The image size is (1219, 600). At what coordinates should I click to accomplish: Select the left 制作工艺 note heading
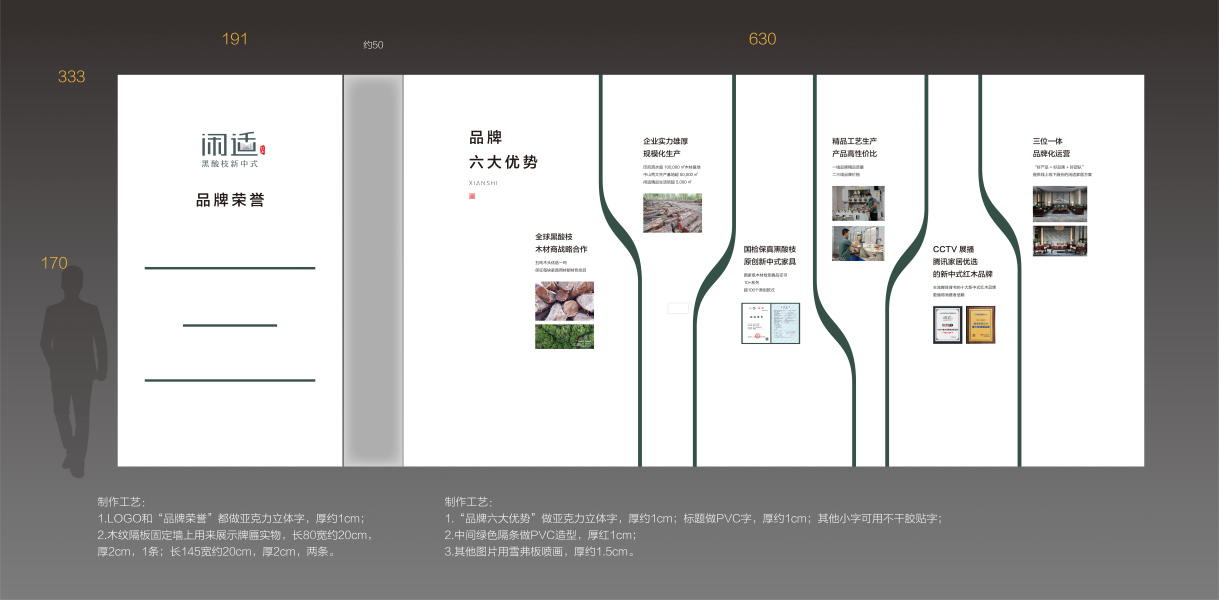pos(122,501)
